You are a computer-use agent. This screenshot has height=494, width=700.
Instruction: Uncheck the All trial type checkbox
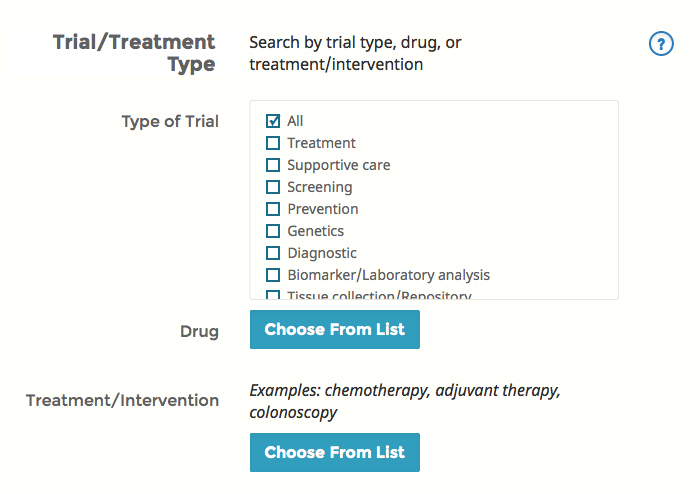tap(273, 121)
